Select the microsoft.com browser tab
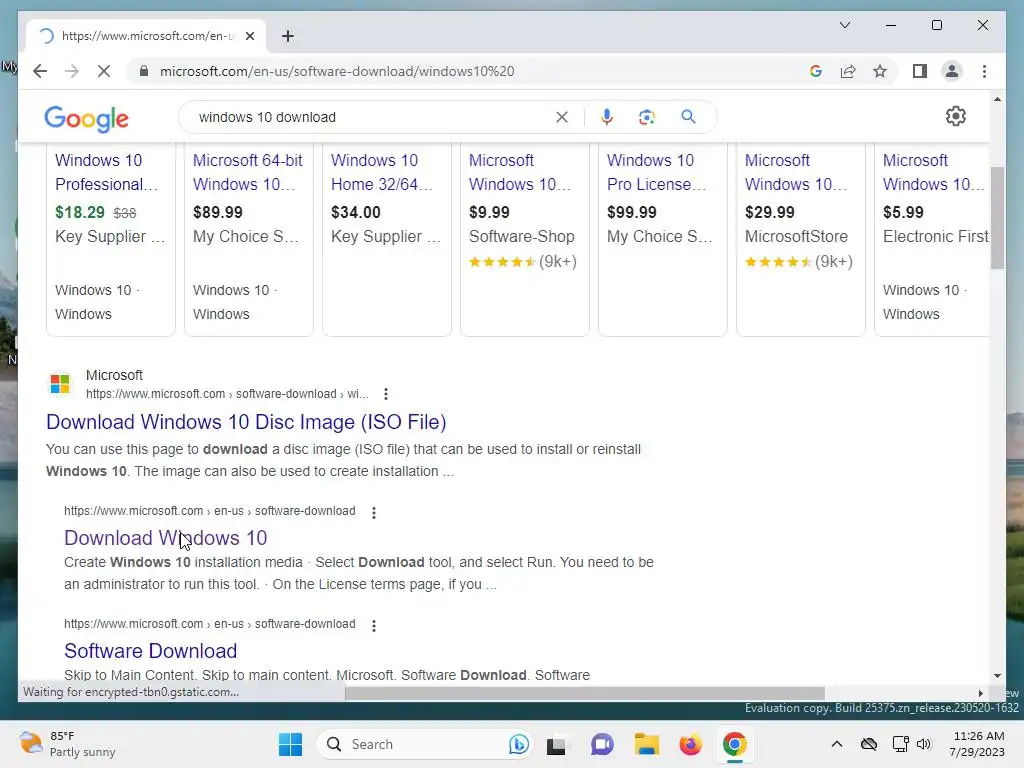Viewport: 1024px width, 768px height. click(x=146, y=36)
